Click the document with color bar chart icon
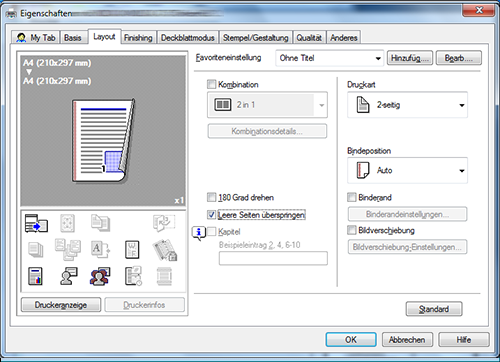The height and width of the screenshot is (362, 500). tap(35, 276)
